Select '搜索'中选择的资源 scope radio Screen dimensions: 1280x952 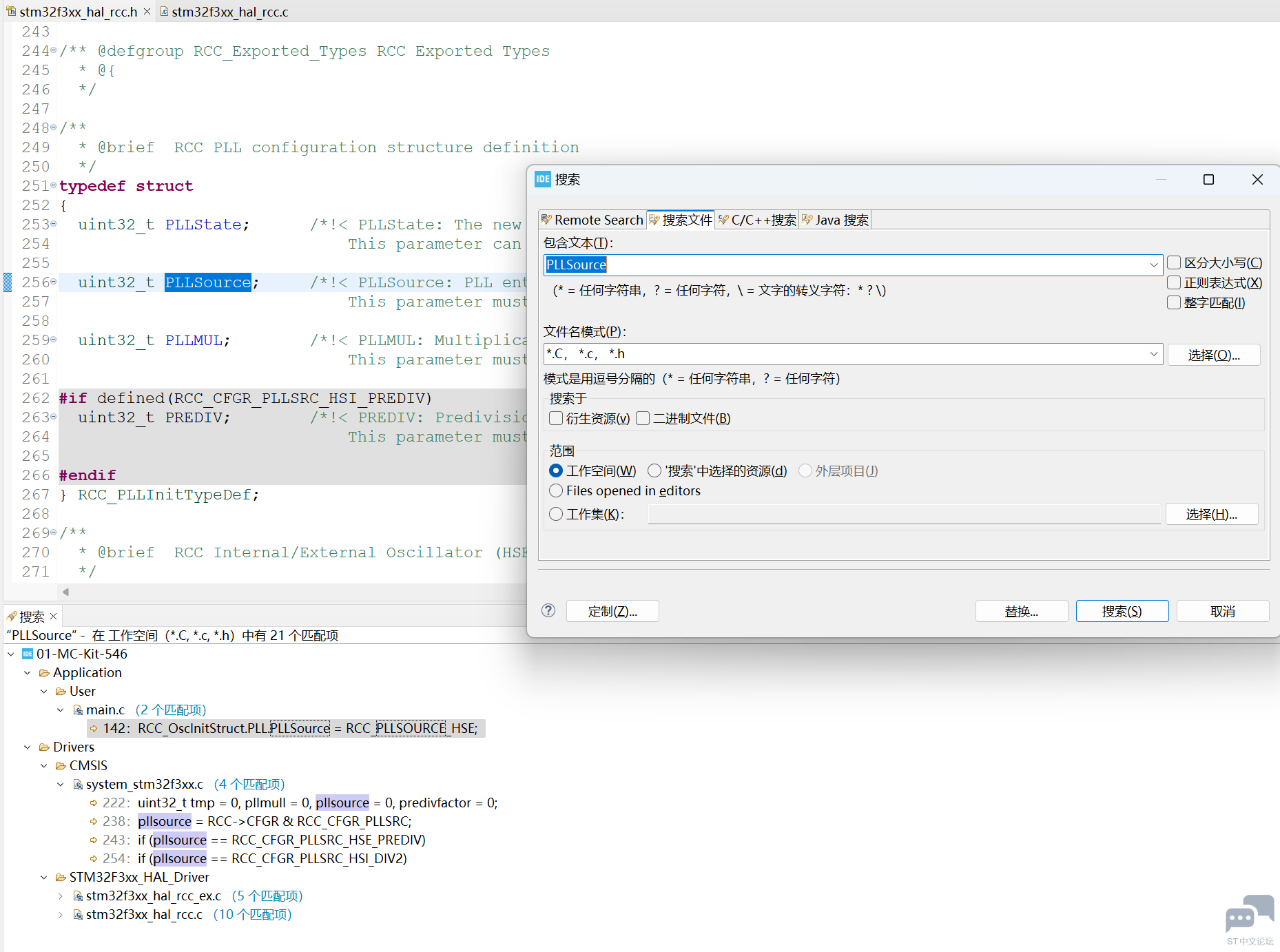tap(654, 470)
